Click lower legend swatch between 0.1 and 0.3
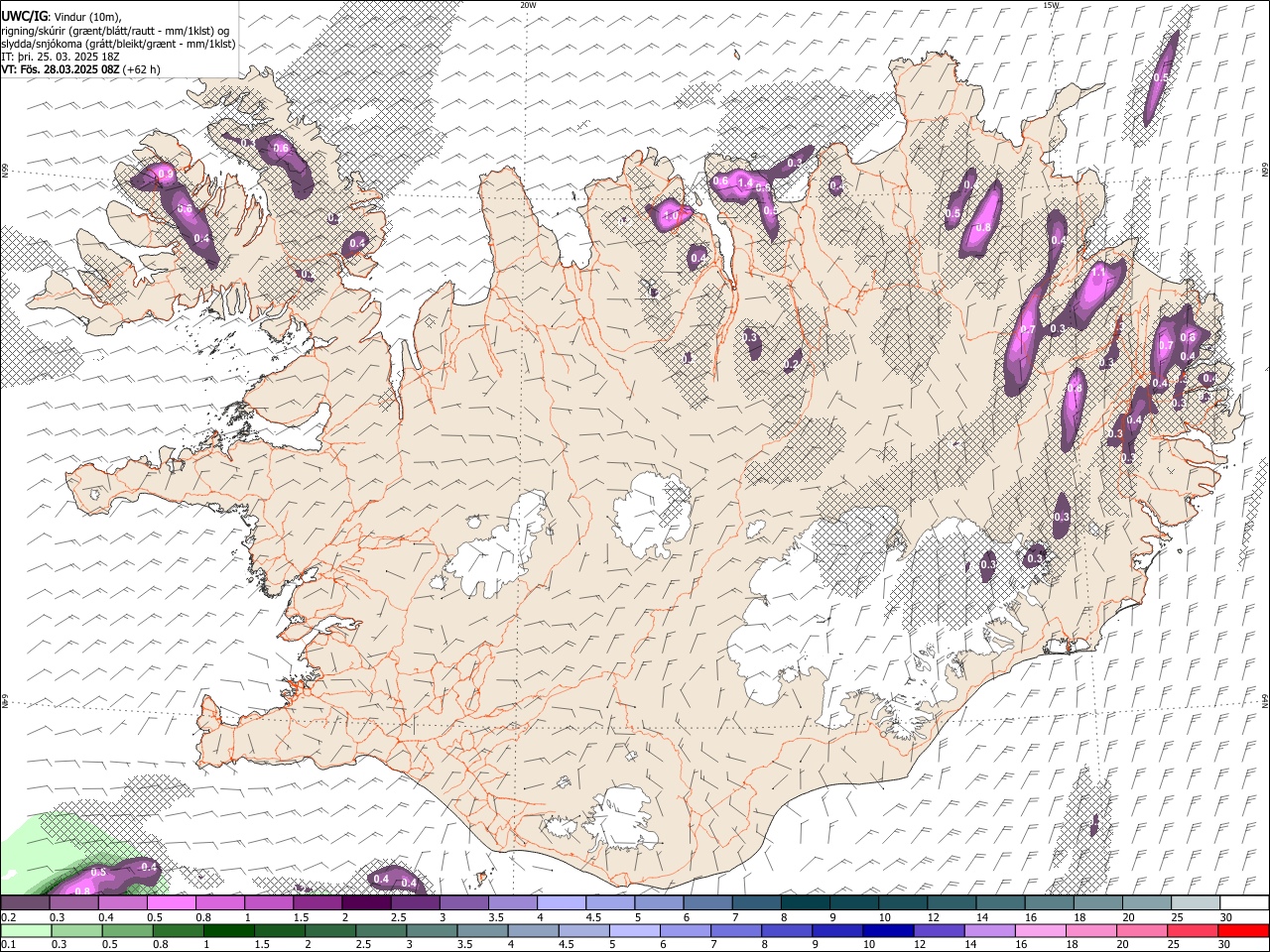 click(25, 930)
